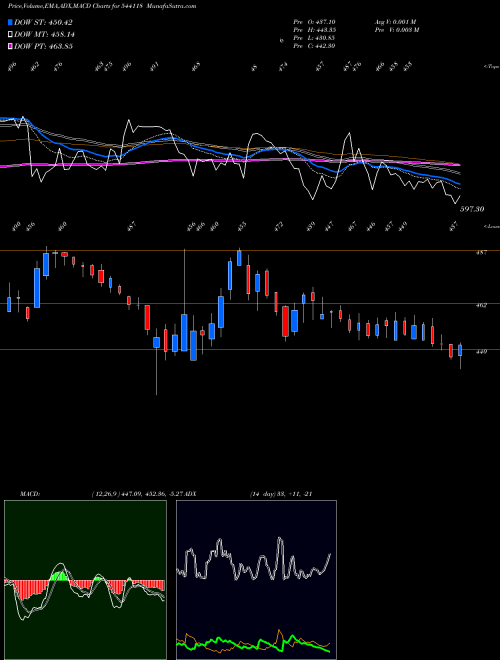
Task: Click the MACD (12,26,9) values text
Action: tap(138, 494)
